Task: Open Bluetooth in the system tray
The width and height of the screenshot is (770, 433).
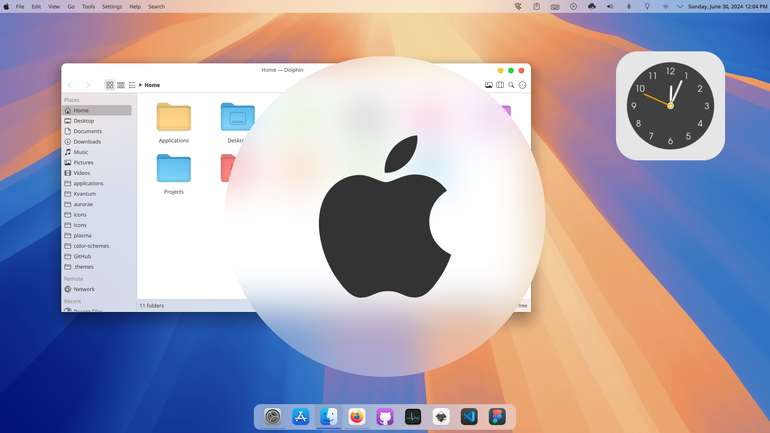Action: point(629,6)
